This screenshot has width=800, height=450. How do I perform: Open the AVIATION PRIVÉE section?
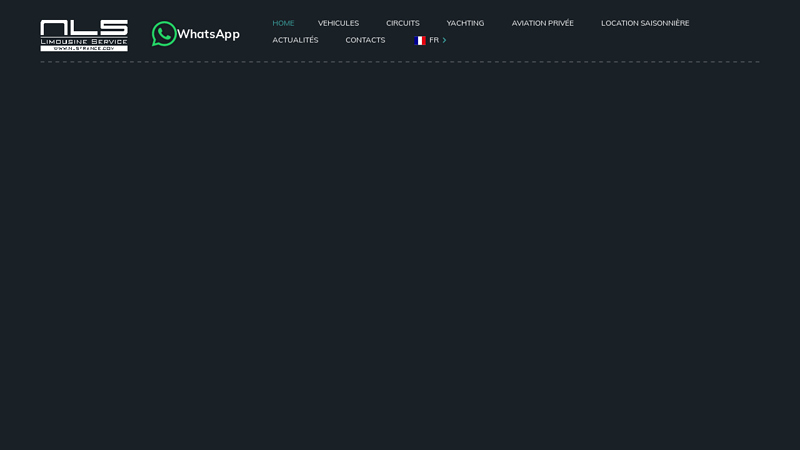click(542, 23)
